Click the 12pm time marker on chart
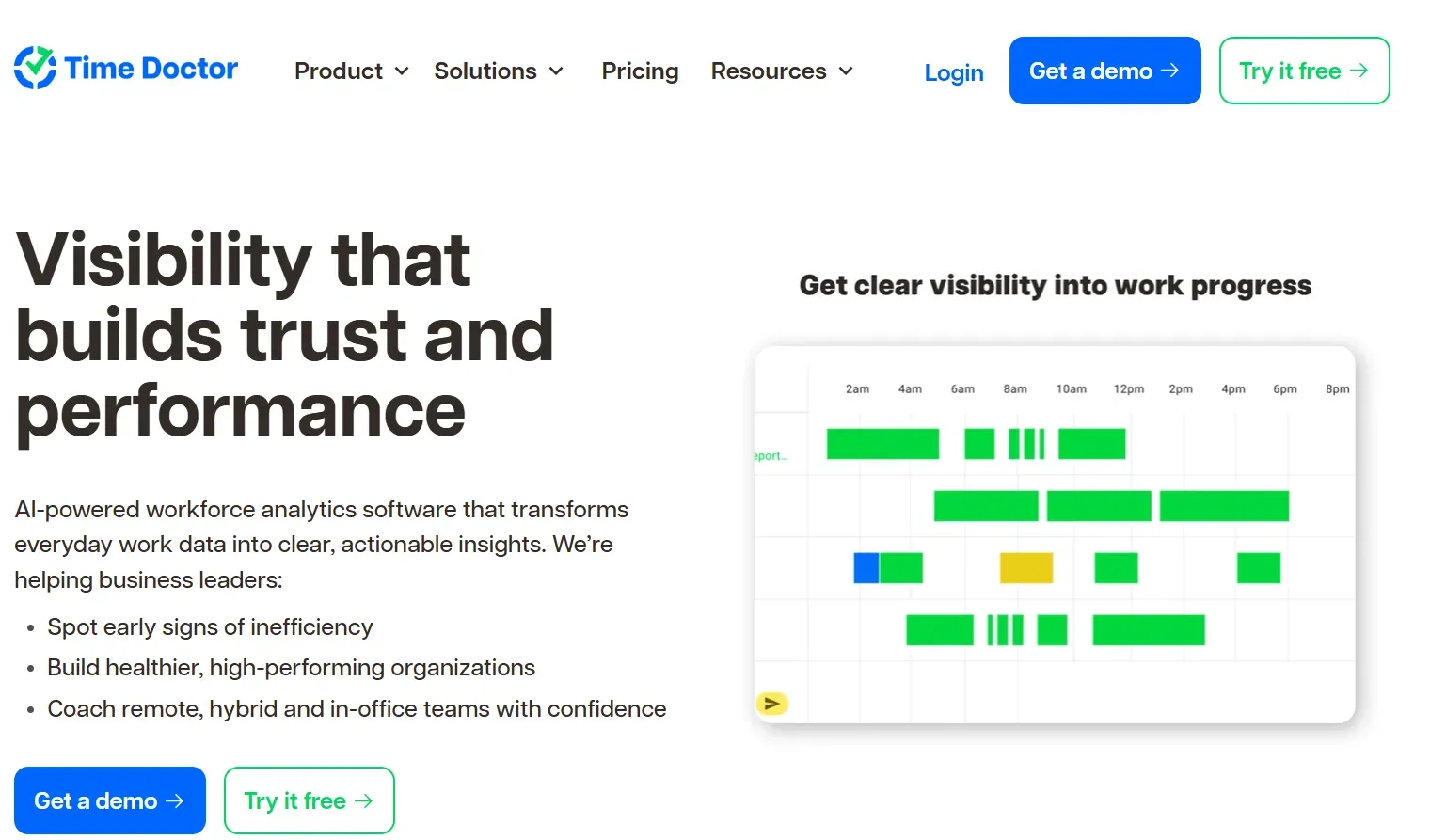 1129,388
